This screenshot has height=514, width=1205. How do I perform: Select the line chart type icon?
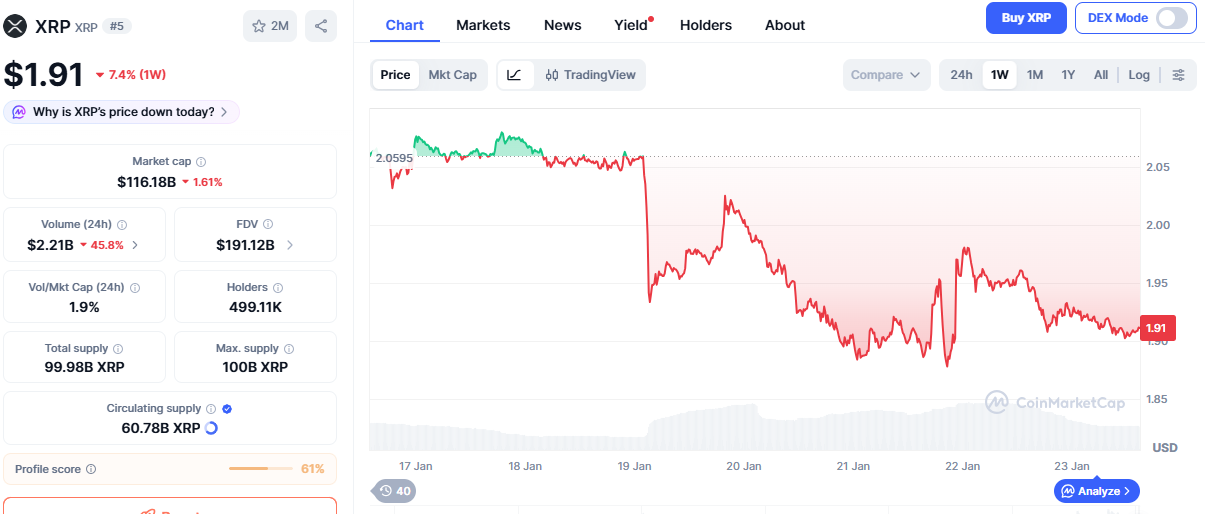pyautogui.click(x=514, y=75)
